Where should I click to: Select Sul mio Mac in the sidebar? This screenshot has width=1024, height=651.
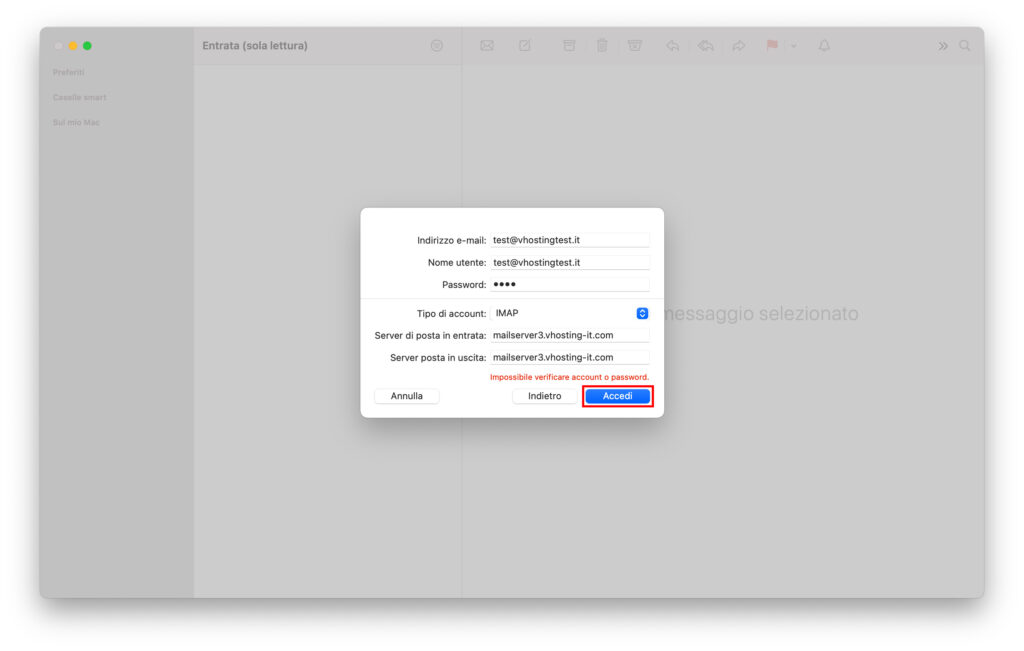coord(76,122)
